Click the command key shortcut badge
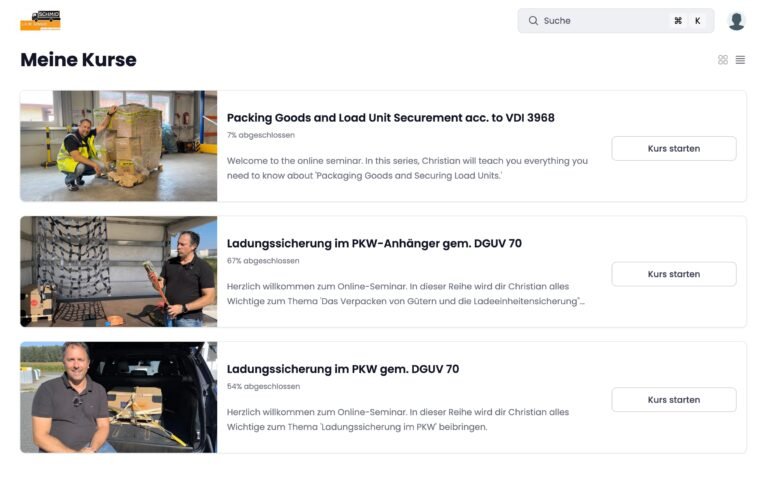Screen dimensions: 768x502 click(678, 21)
